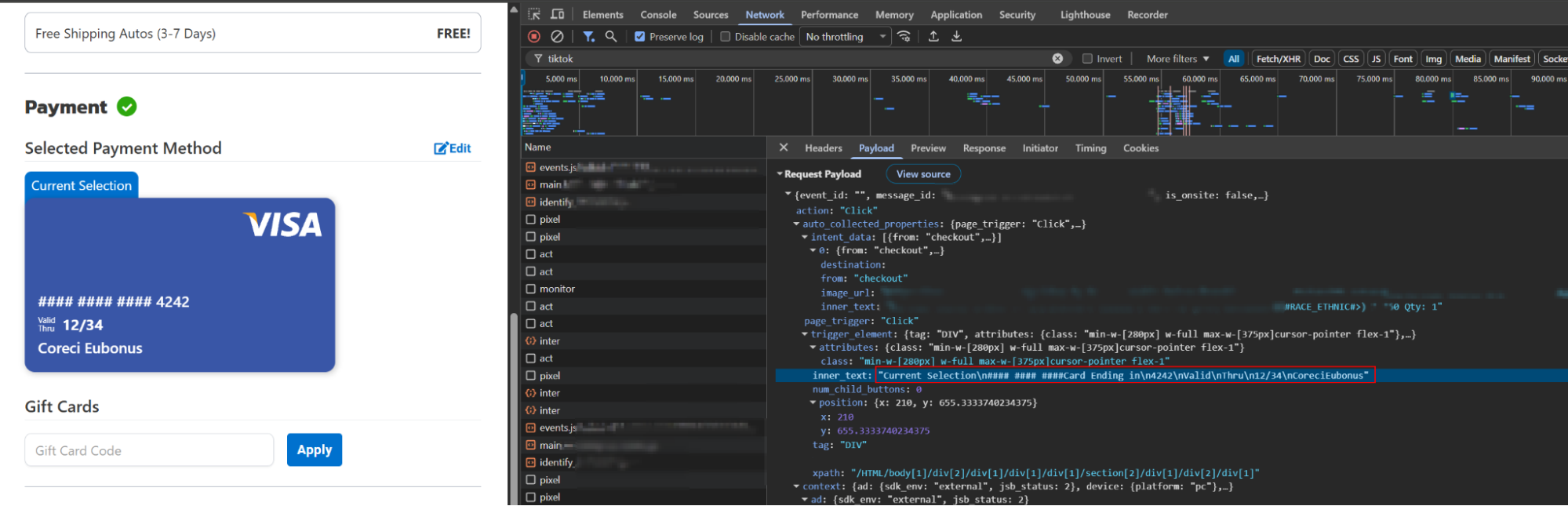Click the export HAR download icon
This screenshot has width=1568, height=506.
[x=957, y=36]
